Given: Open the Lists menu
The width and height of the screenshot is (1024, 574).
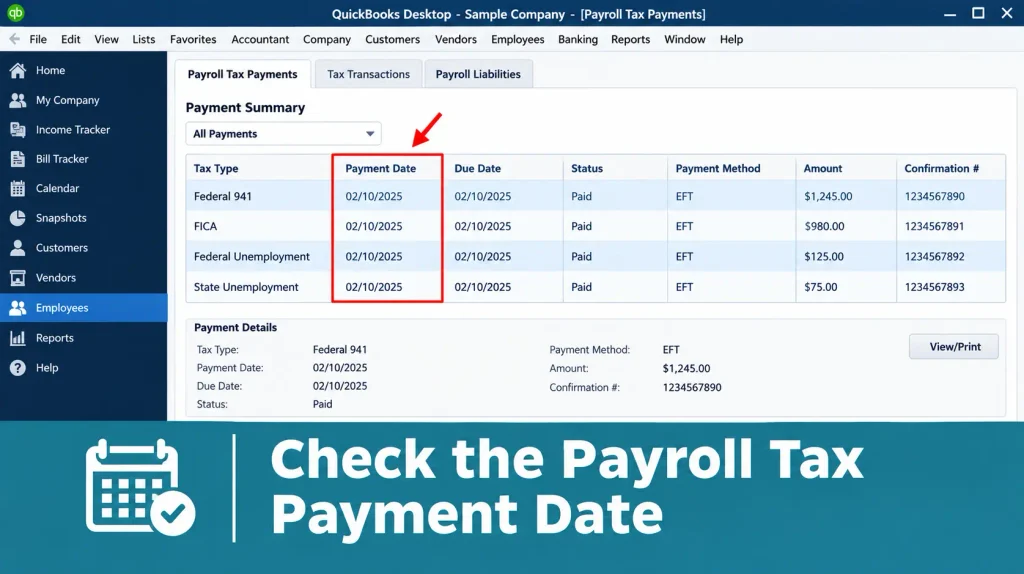Looking at the screenshot, I should point(144,39).
